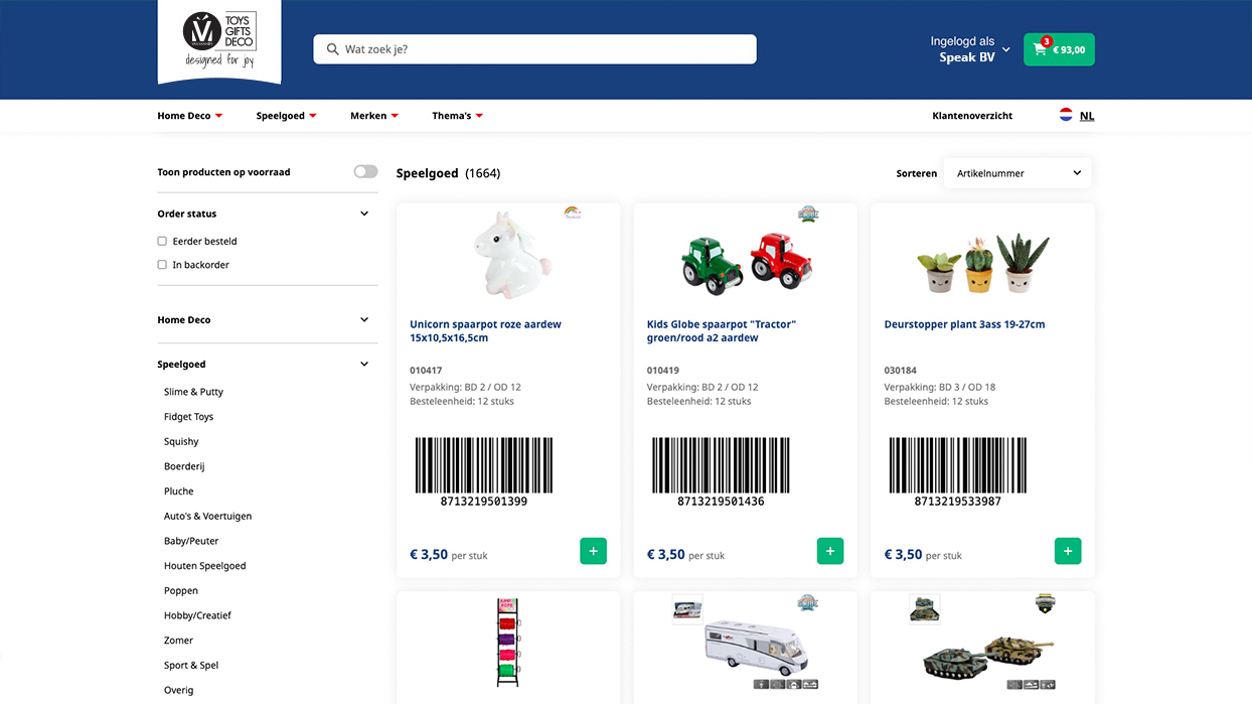The width and height of the screenshot is (1252, 704).
Task: Click the Dutch flag language icon
Action: (1066, 116)
